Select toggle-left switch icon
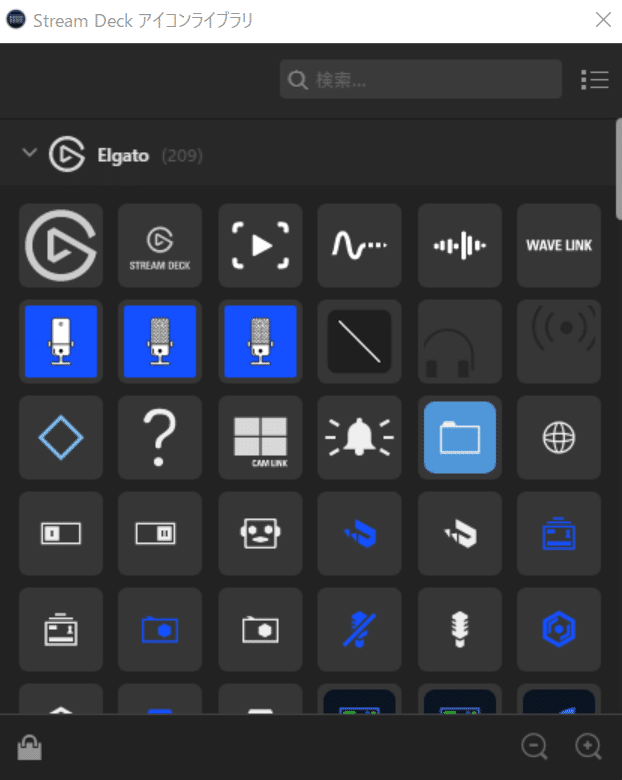Image resolution: width=622 pixels, height=780 pixels. 61,533
